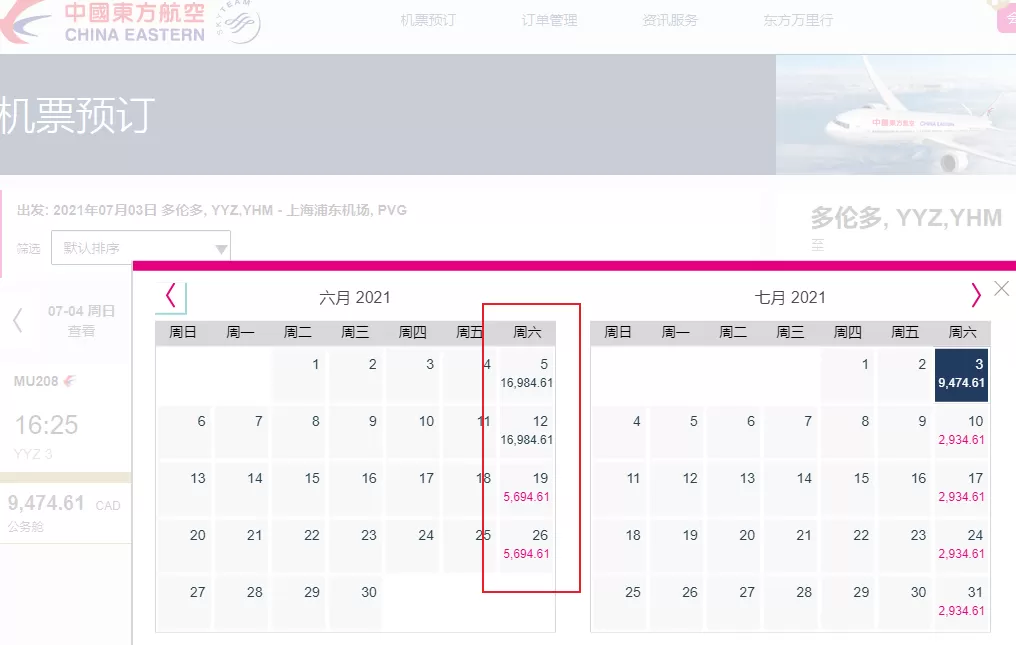Pick July 10 priced 2,934.61
1016x645 pixels.
(x=962, y=431)
